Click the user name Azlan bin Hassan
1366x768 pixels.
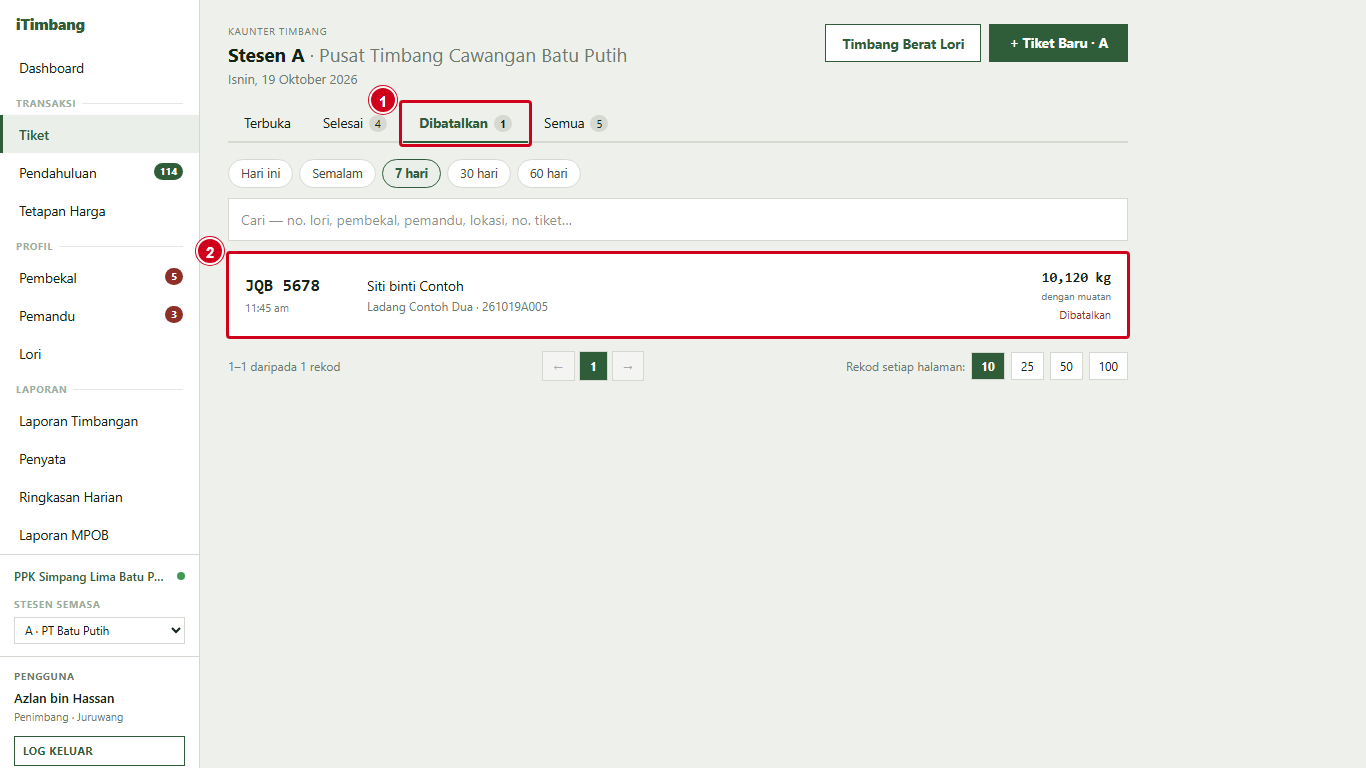[x=64, y=698]
